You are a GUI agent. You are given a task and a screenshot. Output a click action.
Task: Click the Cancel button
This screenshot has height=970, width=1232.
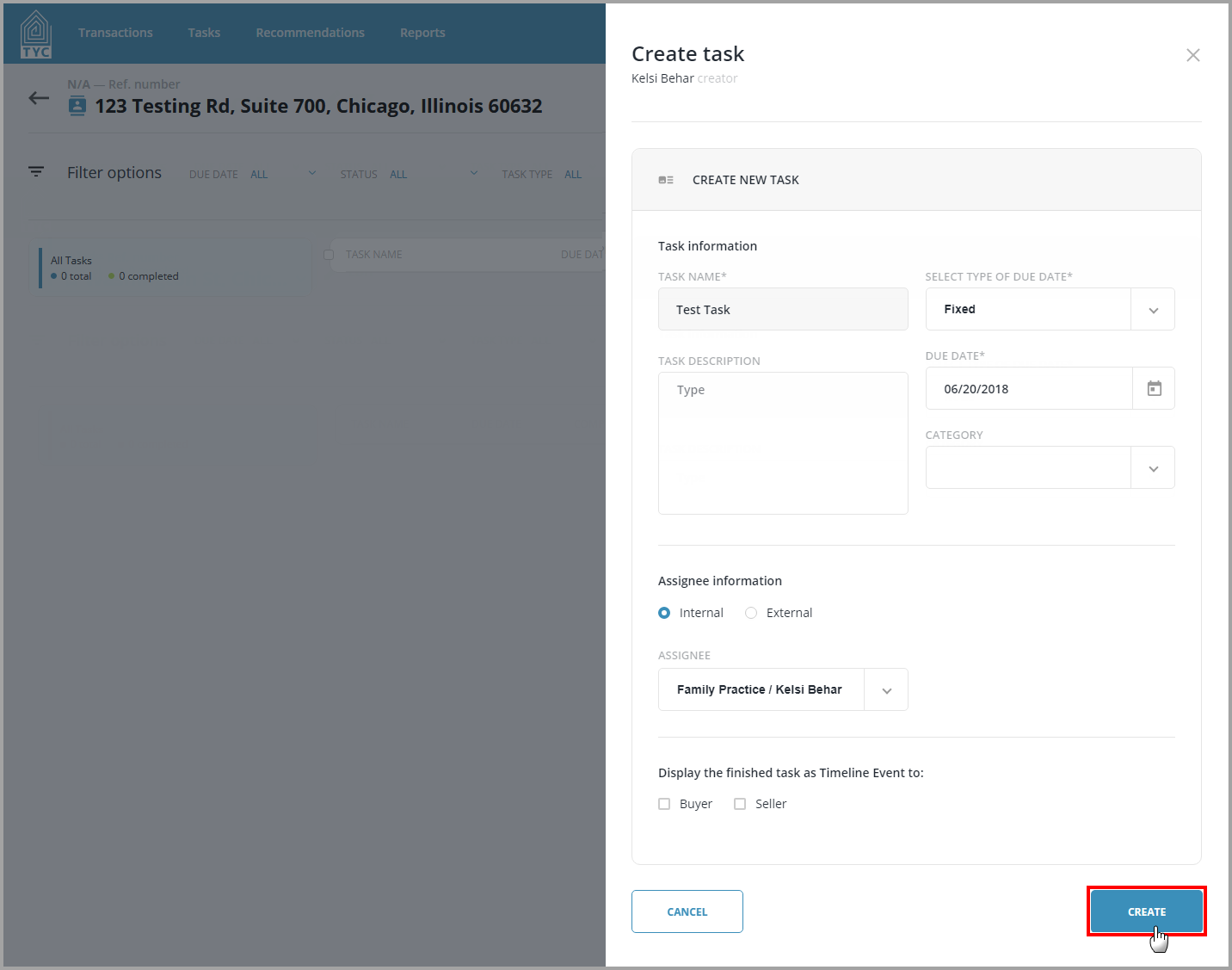point(687,911)
